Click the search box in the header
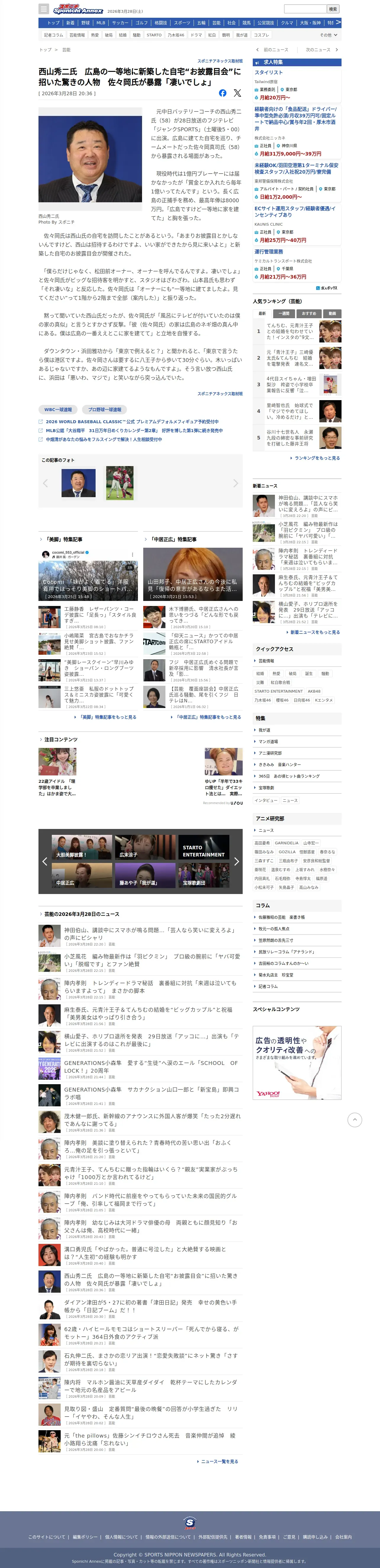This screenshot has height=1568, width=380. [305, 9]
